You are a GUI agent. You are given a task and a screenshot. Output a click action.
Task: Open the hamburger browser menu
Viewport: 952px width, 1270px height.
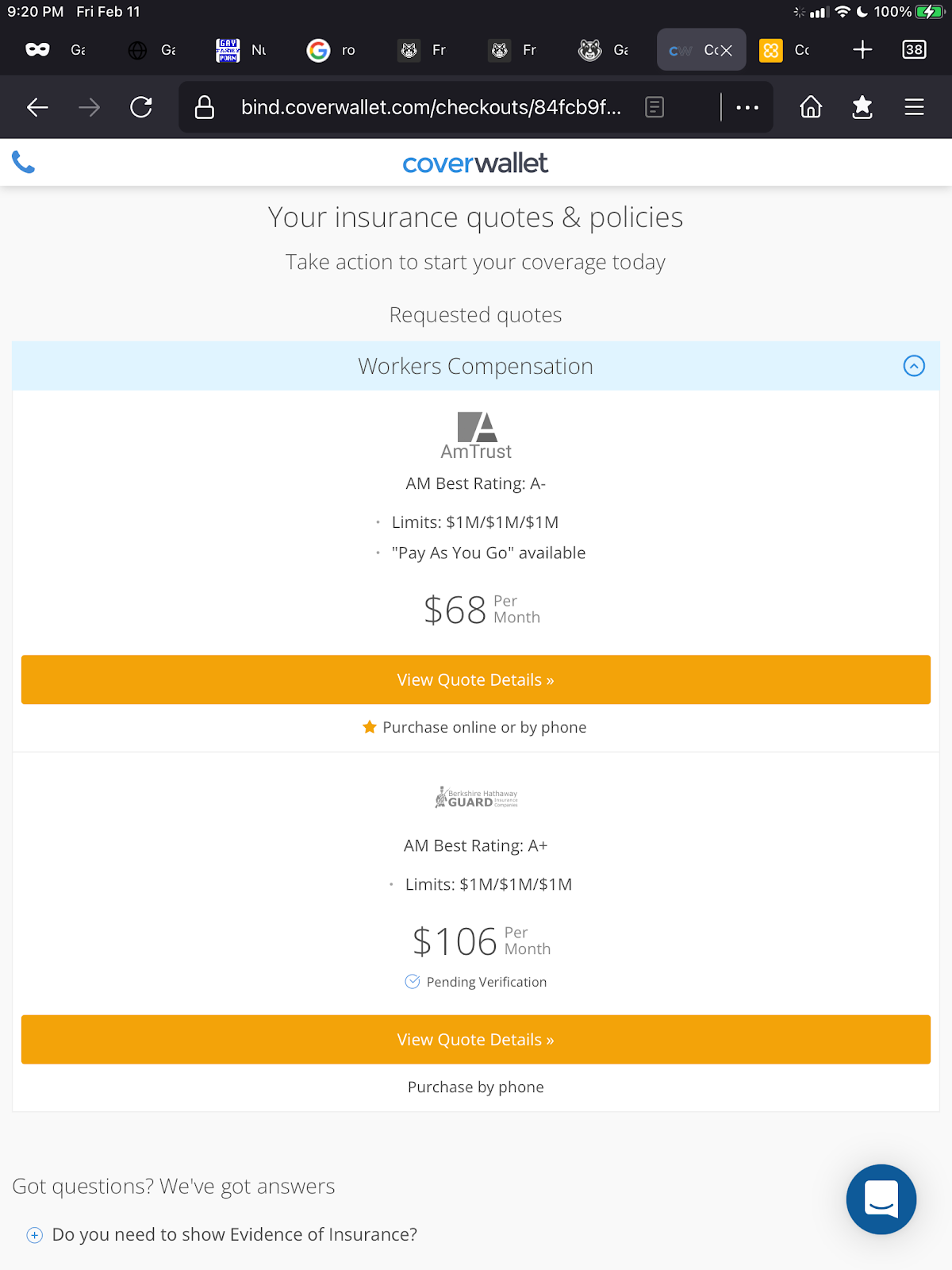(914, 107)
